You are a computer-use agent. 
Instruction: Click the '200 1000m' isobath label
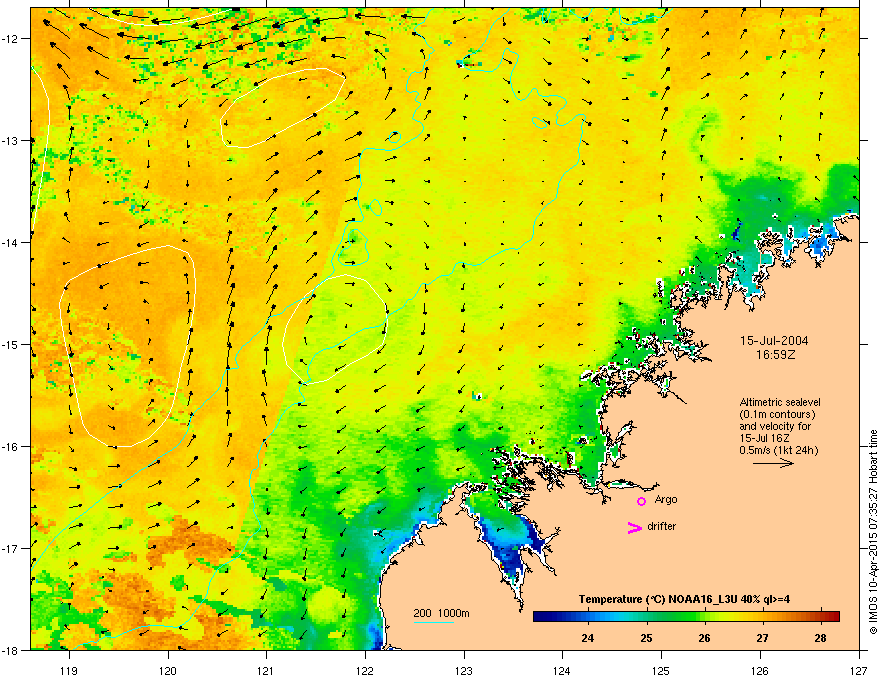(441, 613)
